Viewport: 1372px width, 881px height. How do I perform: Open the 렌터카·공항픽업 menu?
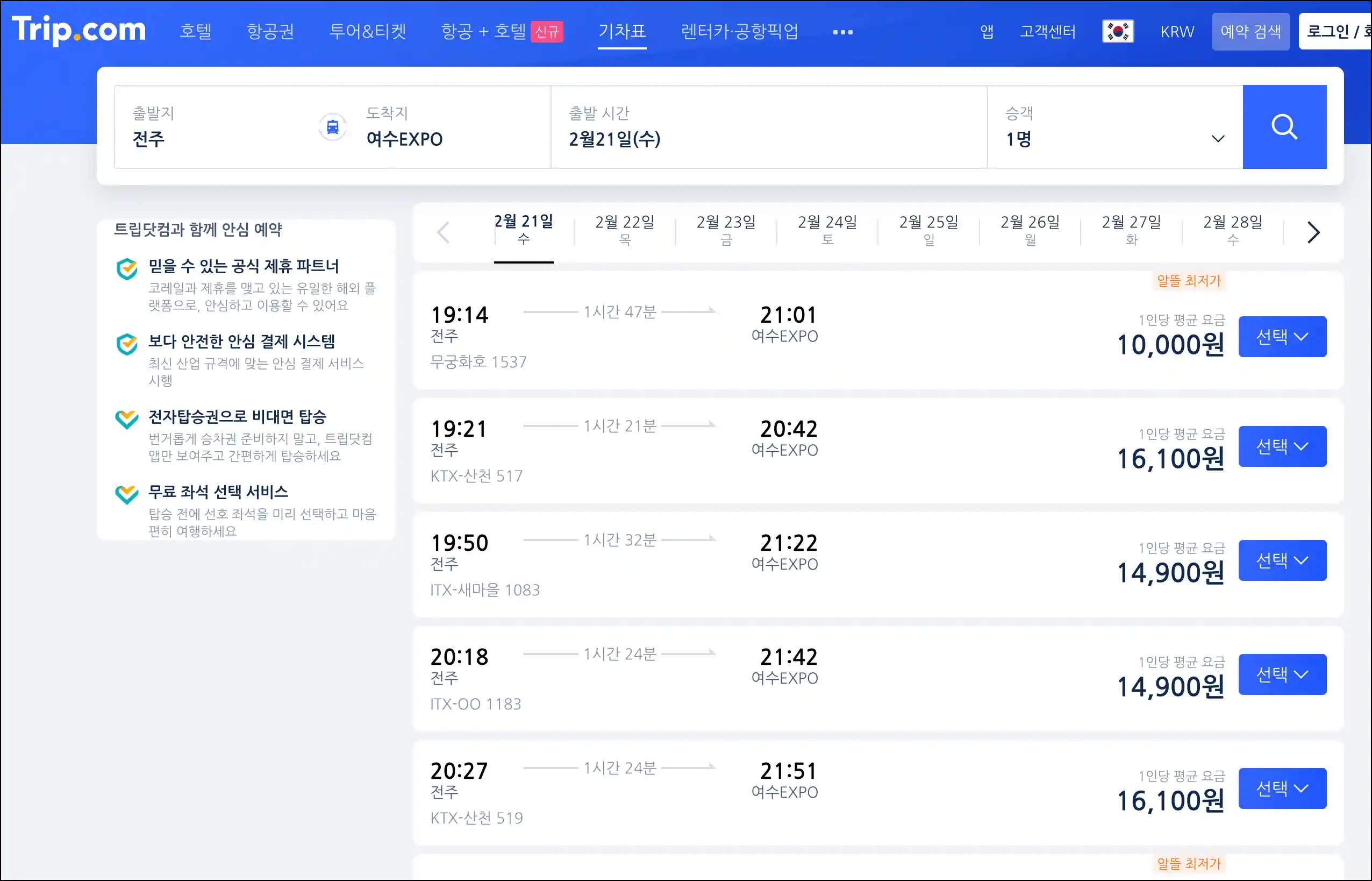(739, 31)
